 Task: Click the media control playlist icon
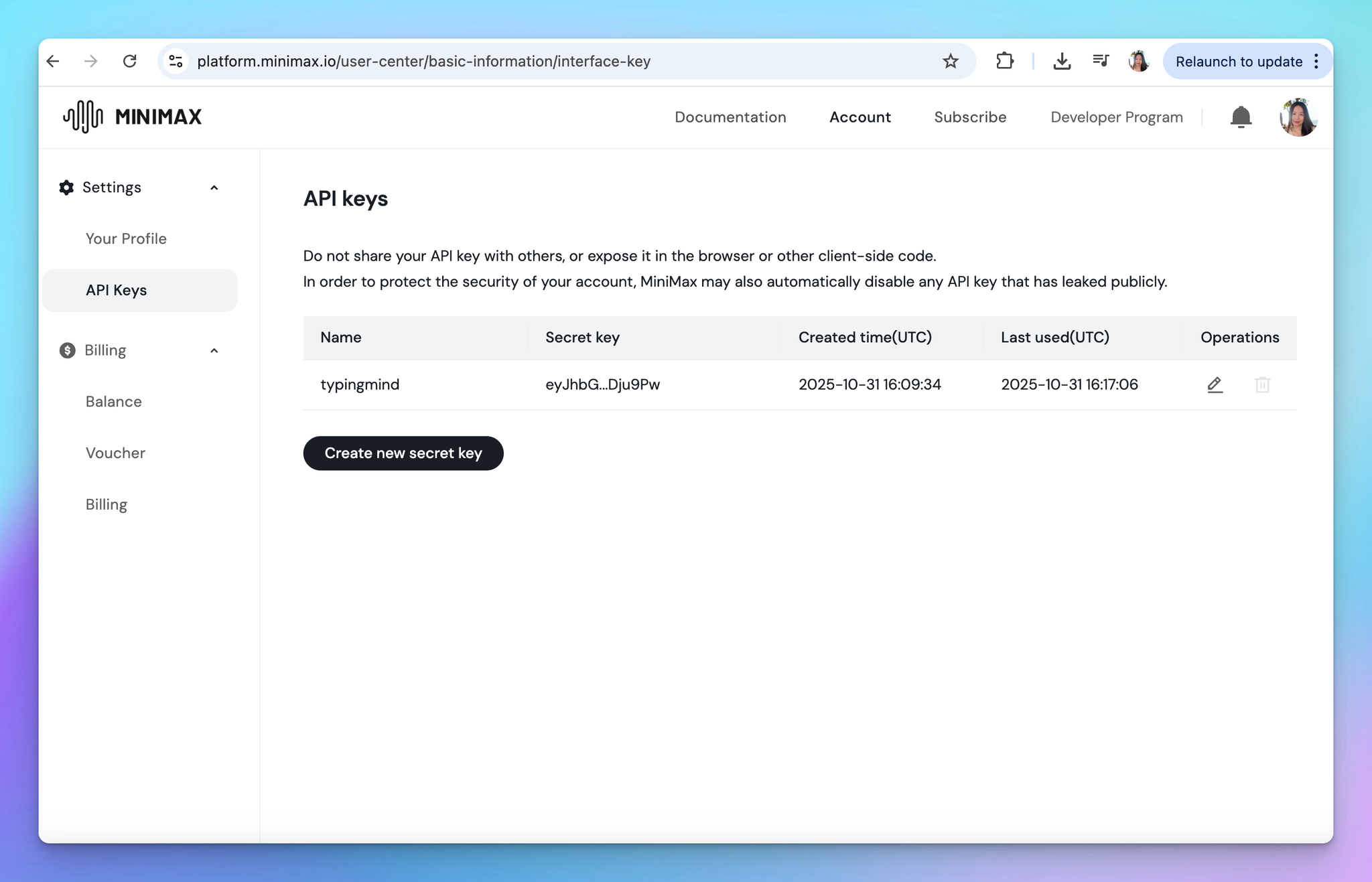[x=1101, y=62]
